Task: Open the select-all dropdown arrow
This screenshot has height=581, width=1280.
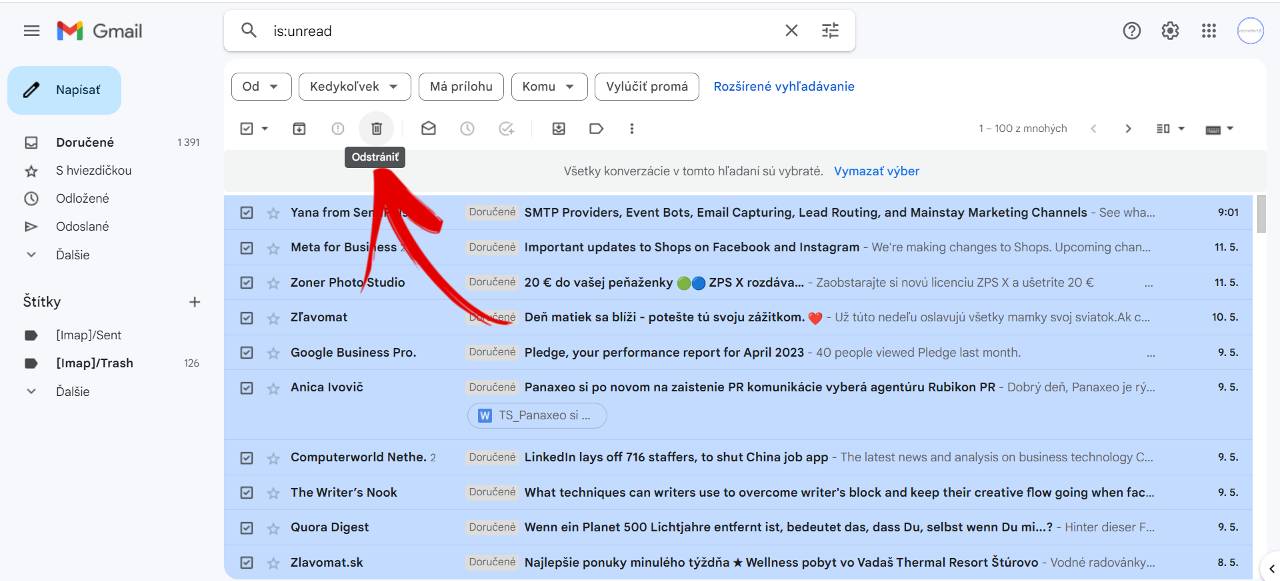Action: (265, 128)
